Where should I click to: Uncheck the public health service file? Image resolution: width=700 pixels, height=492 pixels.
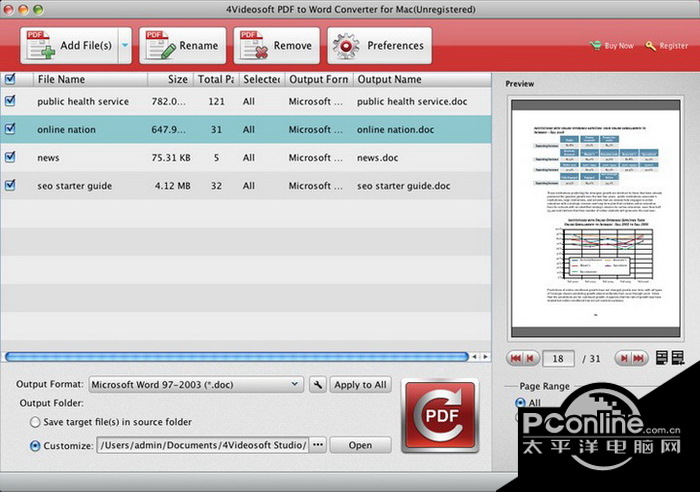tap(10, 101)
